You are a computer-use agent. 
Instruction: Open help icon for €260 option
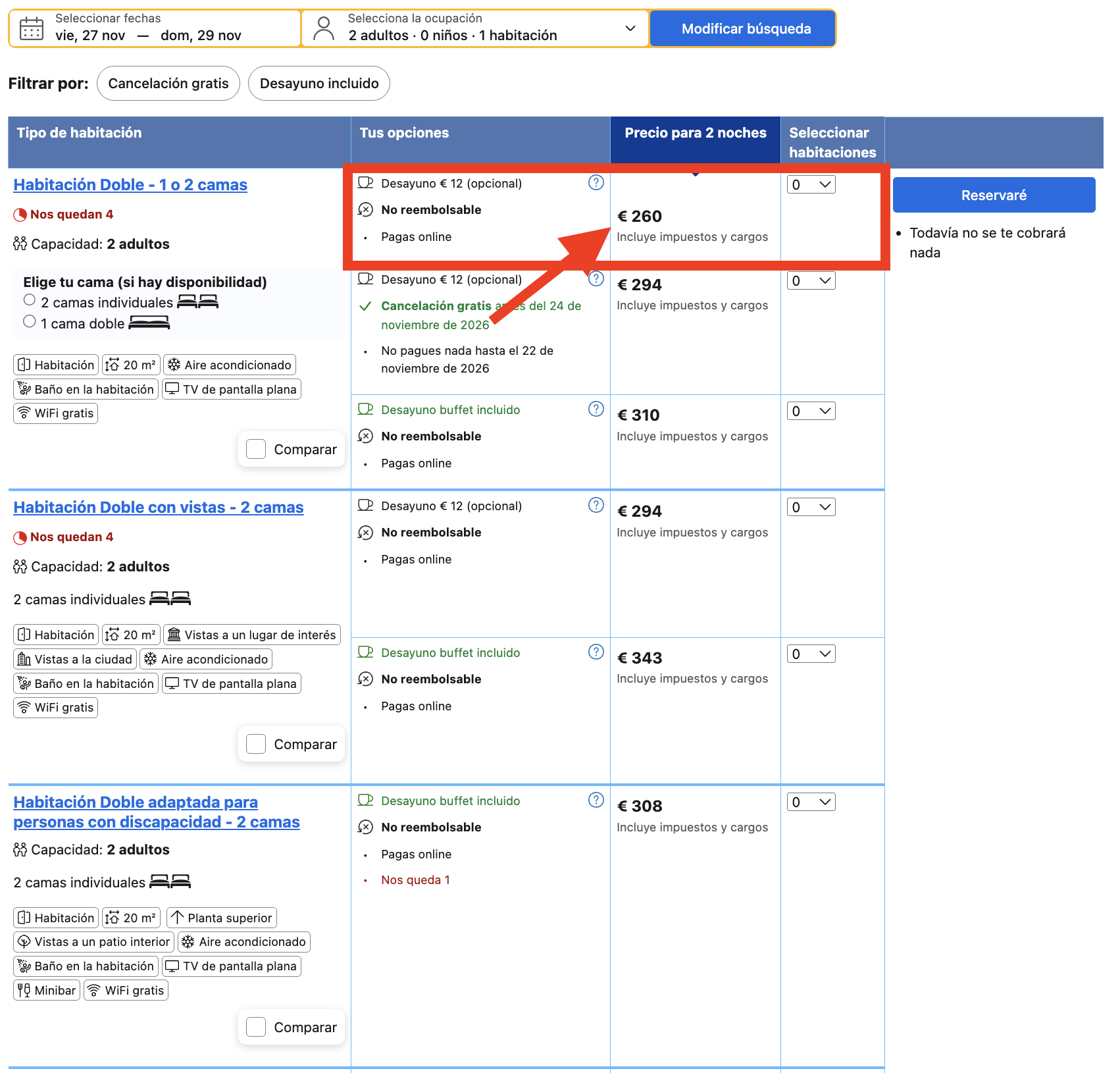click(x=596, y=182)
